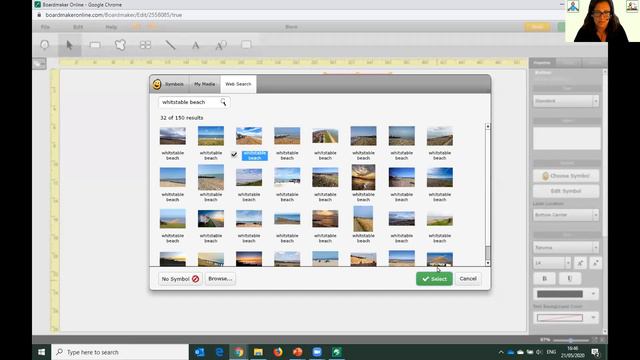Click the Chrome address bar URL
The height and width of the screenshot is (360, 640).
tap(114, 15)
